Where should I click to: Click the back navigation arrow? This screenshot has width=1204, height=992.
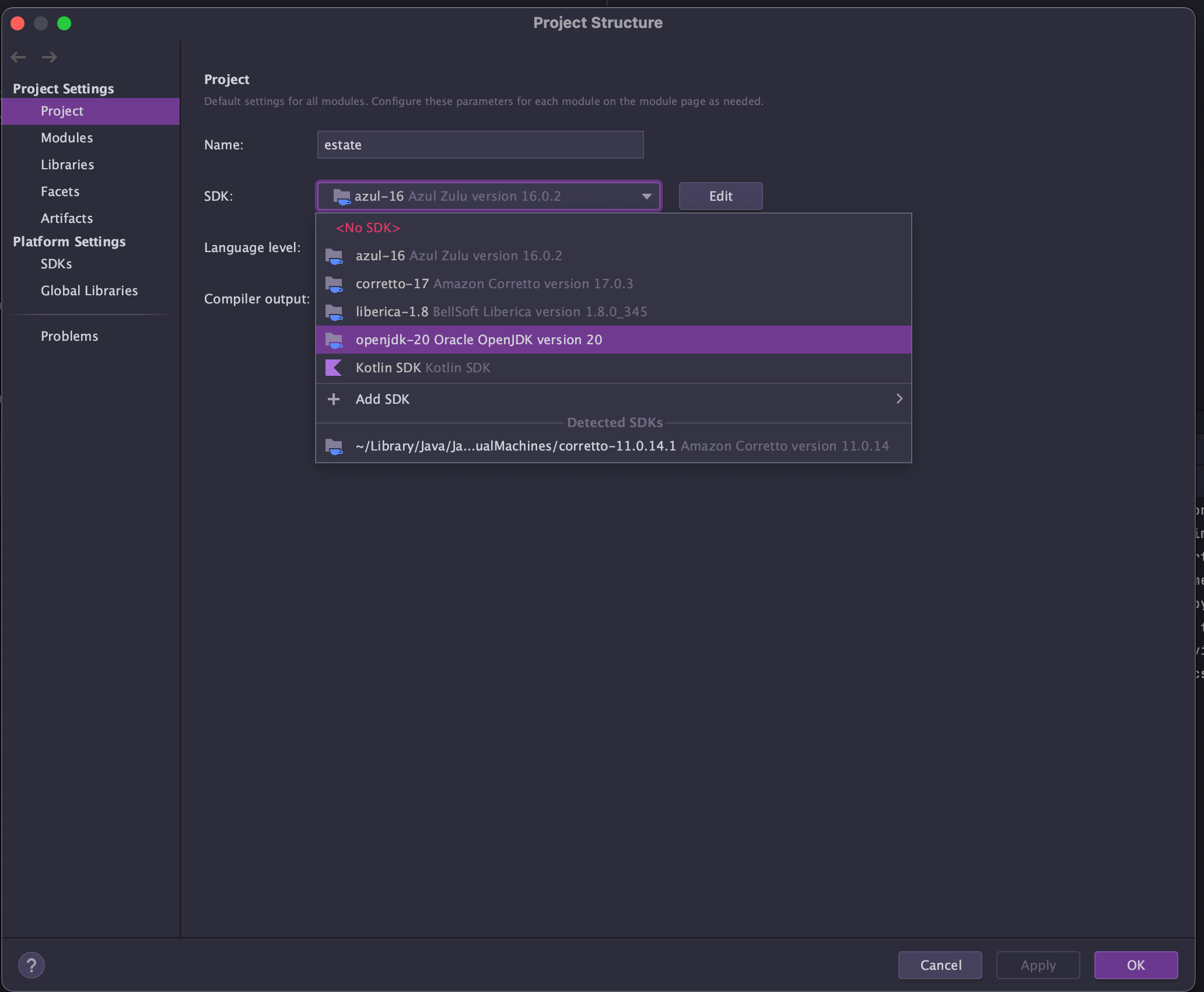click(18, 57)
